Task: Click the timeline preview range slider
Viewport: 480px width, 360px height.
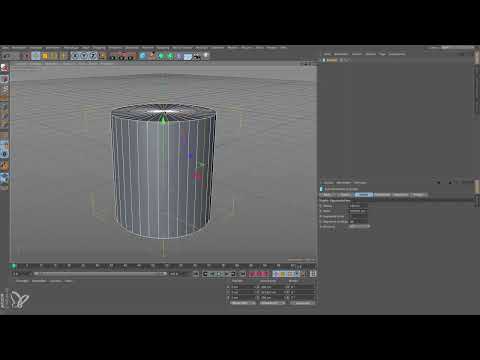Action: [100, 274]
